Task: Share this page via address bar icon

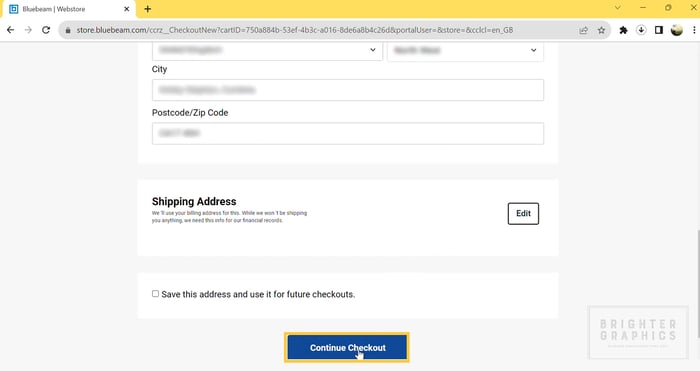Action: point(583,30)
